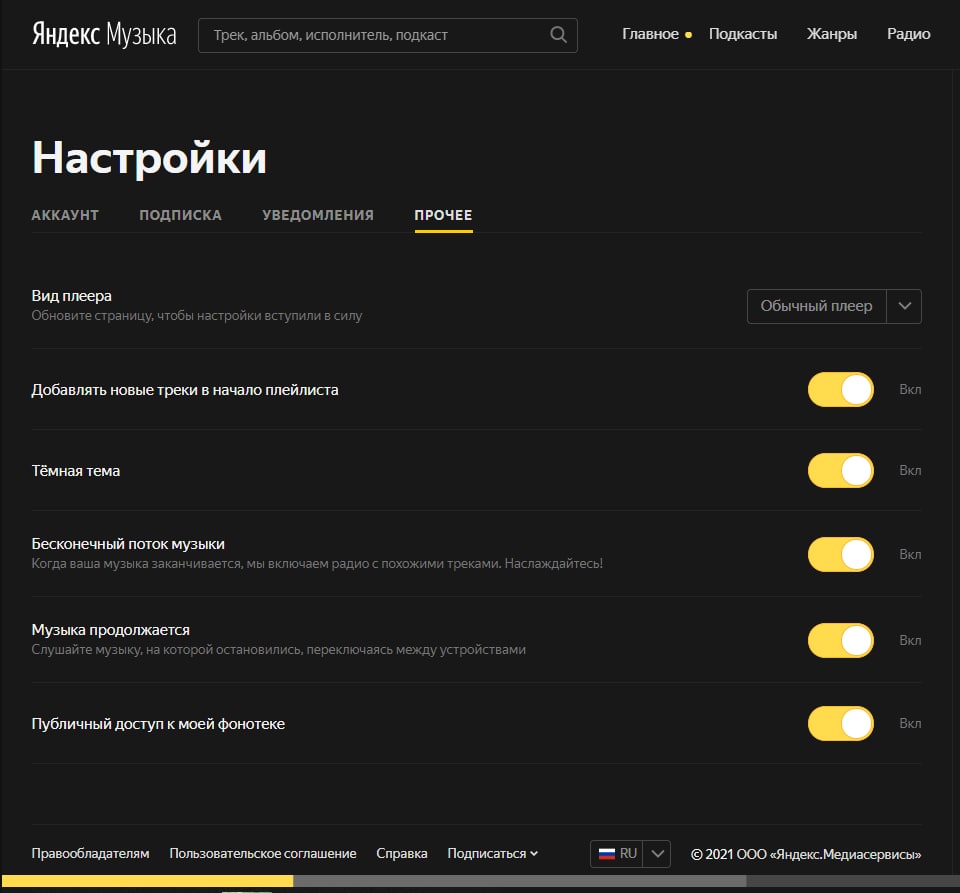The width and height of the screenshot is (960, 893).
Task: Toggle 'Добавлять новые треки в начало плейлиста' switch
Action: click(x=841, y=390)
